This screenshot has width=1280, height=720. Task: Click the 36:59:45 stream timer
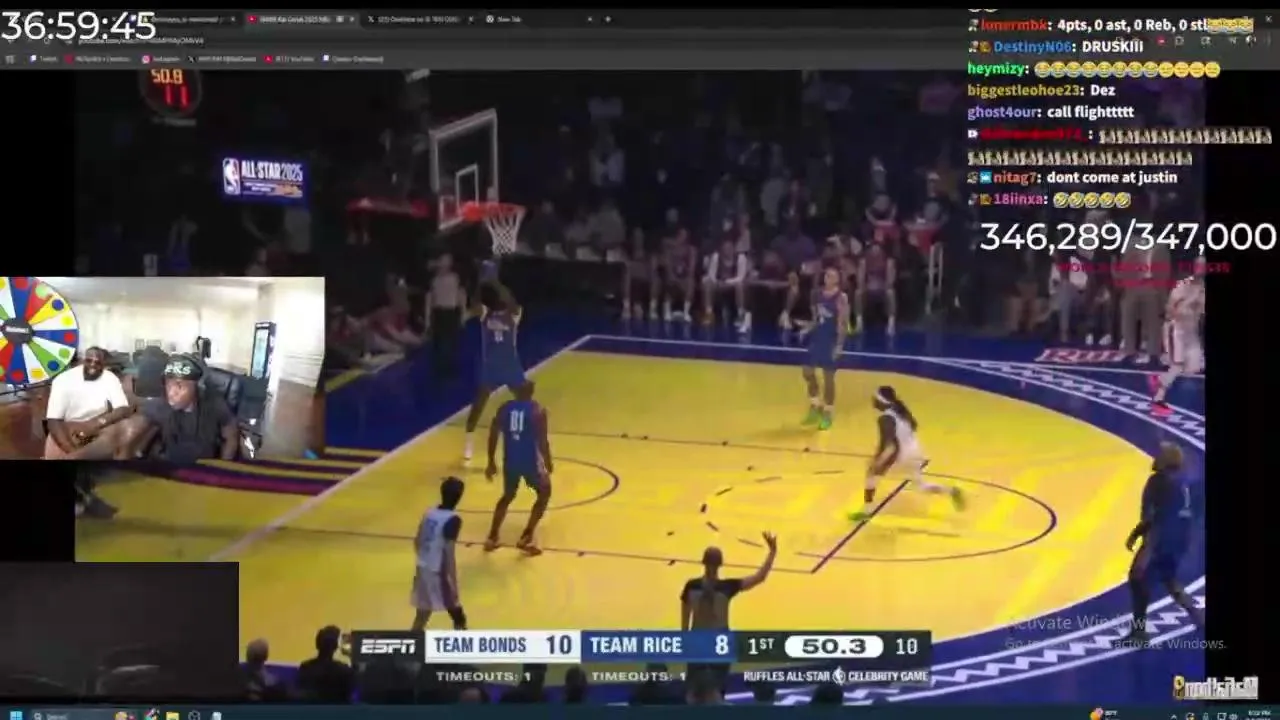[x=78, y=25]
